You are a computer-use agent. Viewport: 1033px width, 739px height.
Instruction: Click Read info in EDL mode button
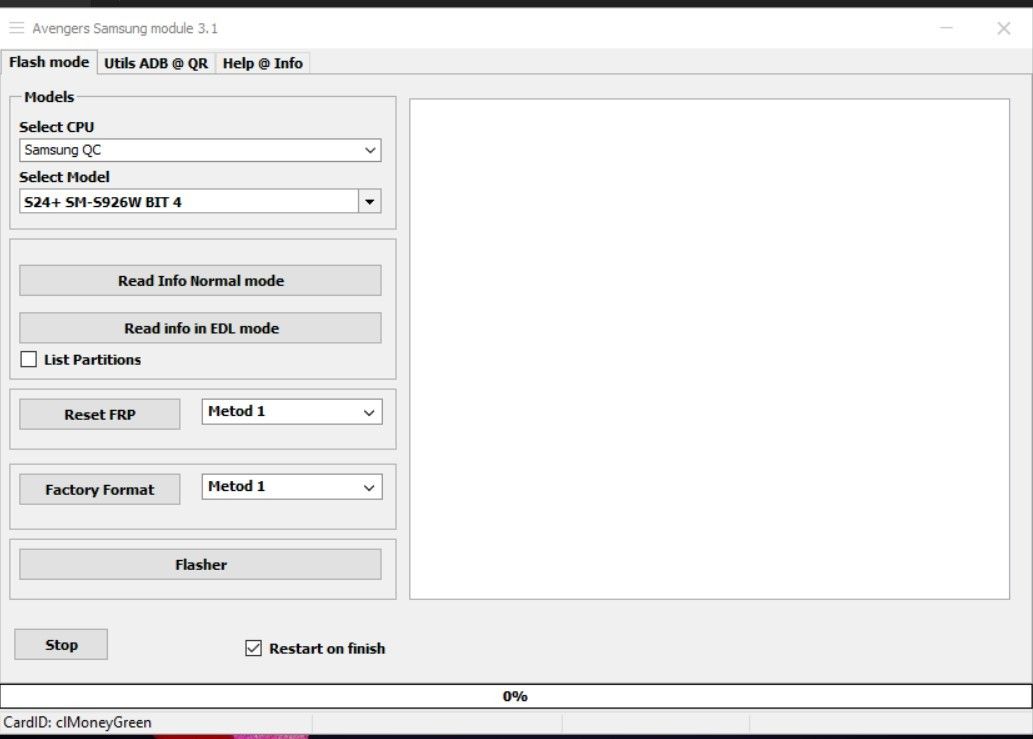coord(200,328)
